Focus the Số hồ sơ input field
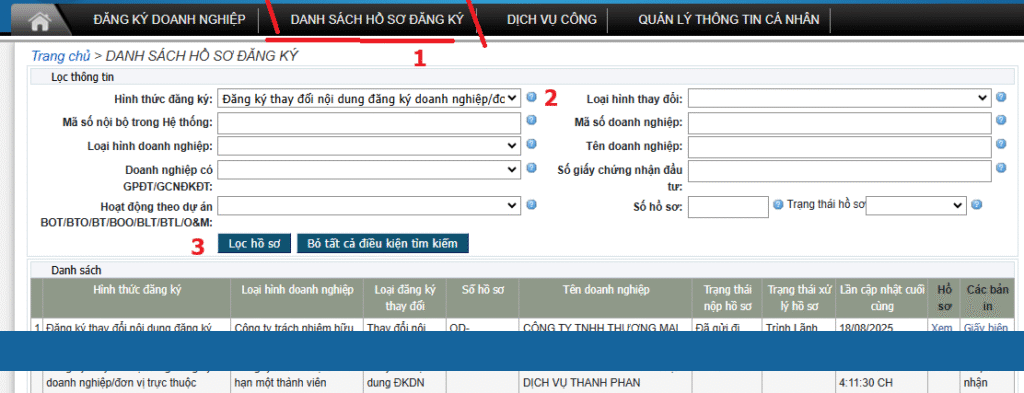 pyautogui.click(x=729, y=207)
